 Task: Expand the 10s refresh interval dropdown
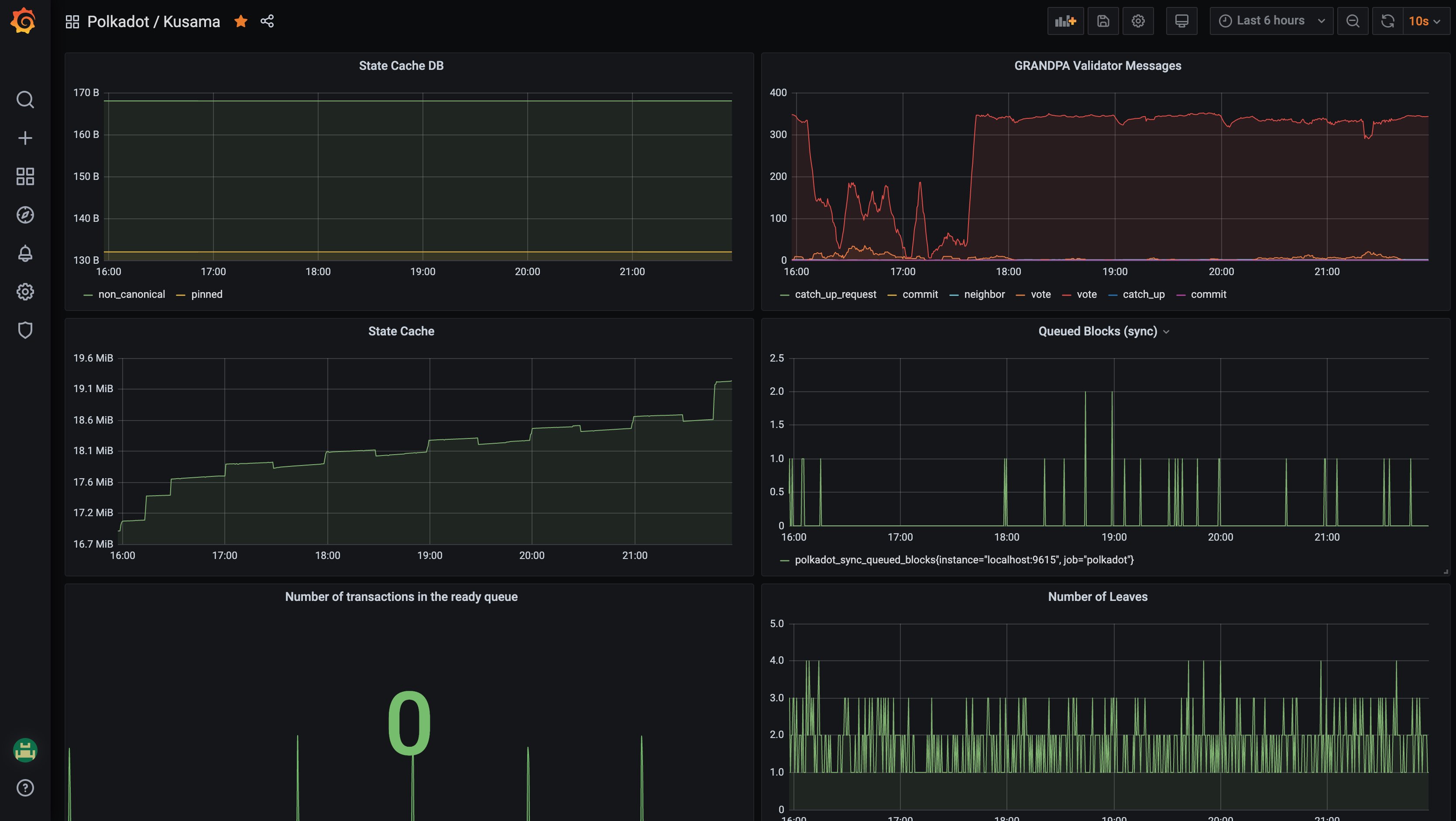[x=1424, y=21]
